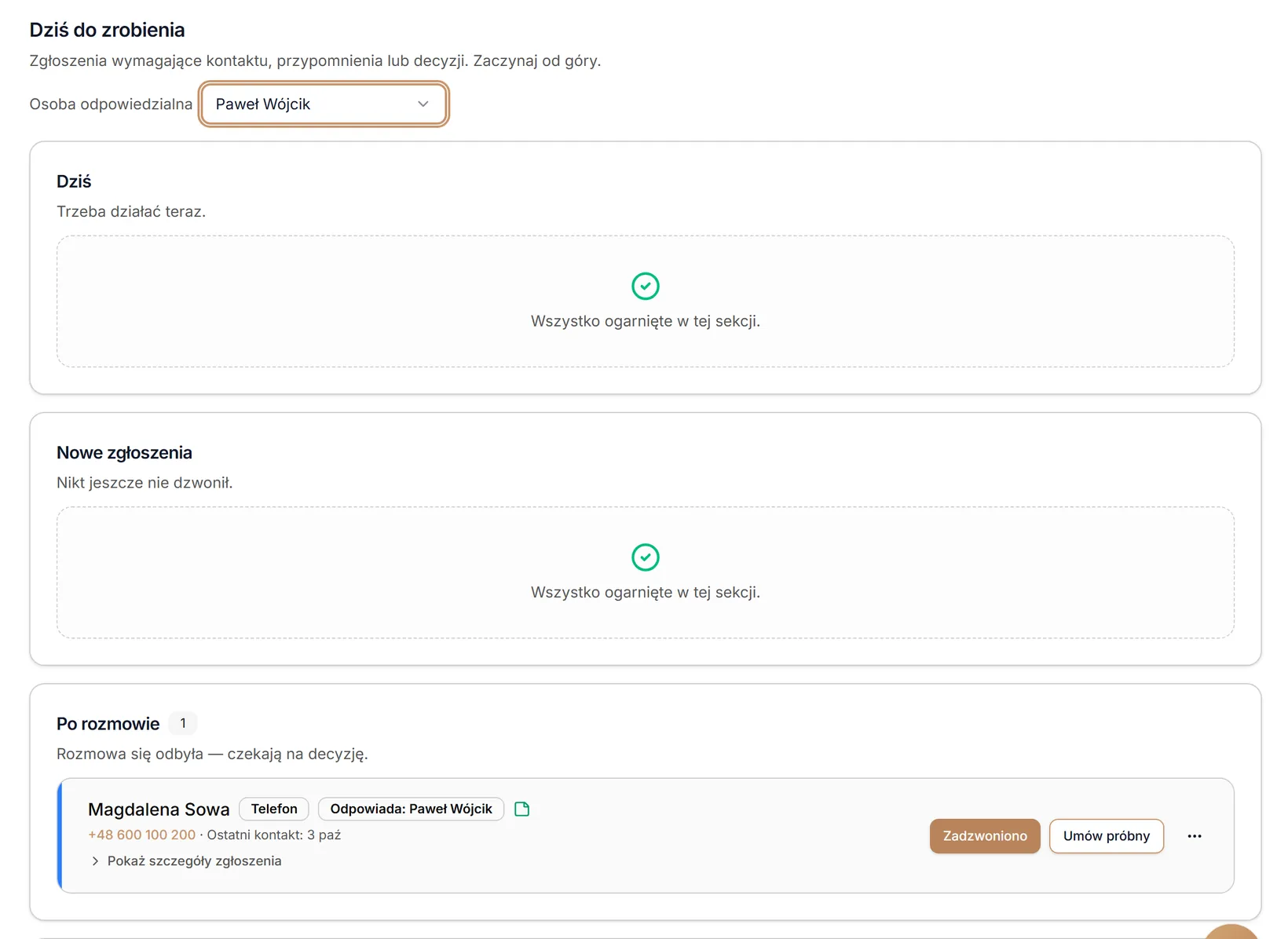The height and width of the screenshot is (939, 1288).
Task: Click the checkmark icon in Nowe zgłoszenia section
Action: pyautogui.click(x=646, y=557)
